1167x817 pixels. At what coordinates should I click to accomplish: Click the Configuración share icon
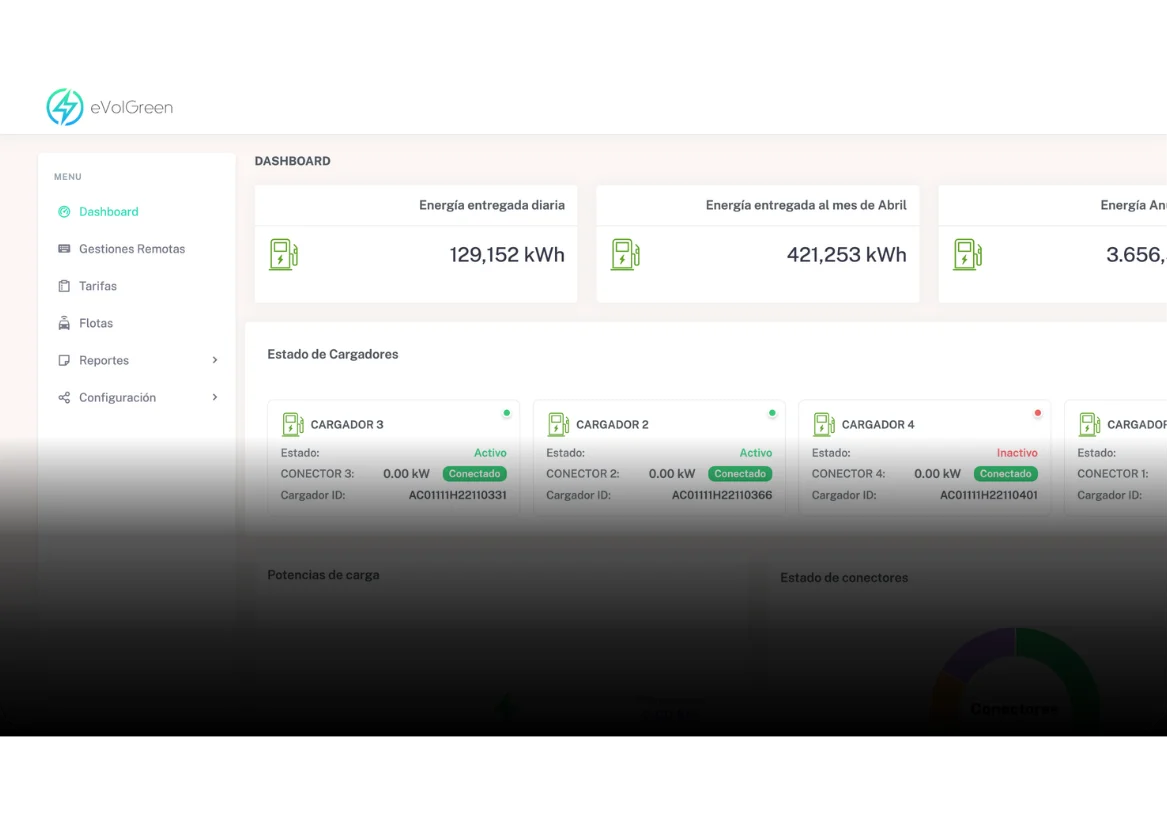click(64, 397)
